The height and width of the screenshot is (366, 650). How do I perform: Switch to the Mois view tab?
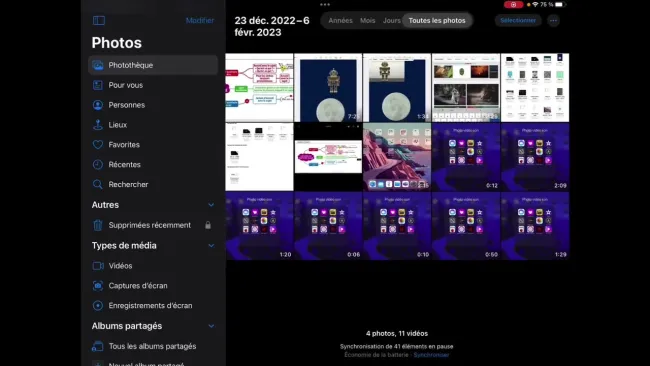[367, 20]
